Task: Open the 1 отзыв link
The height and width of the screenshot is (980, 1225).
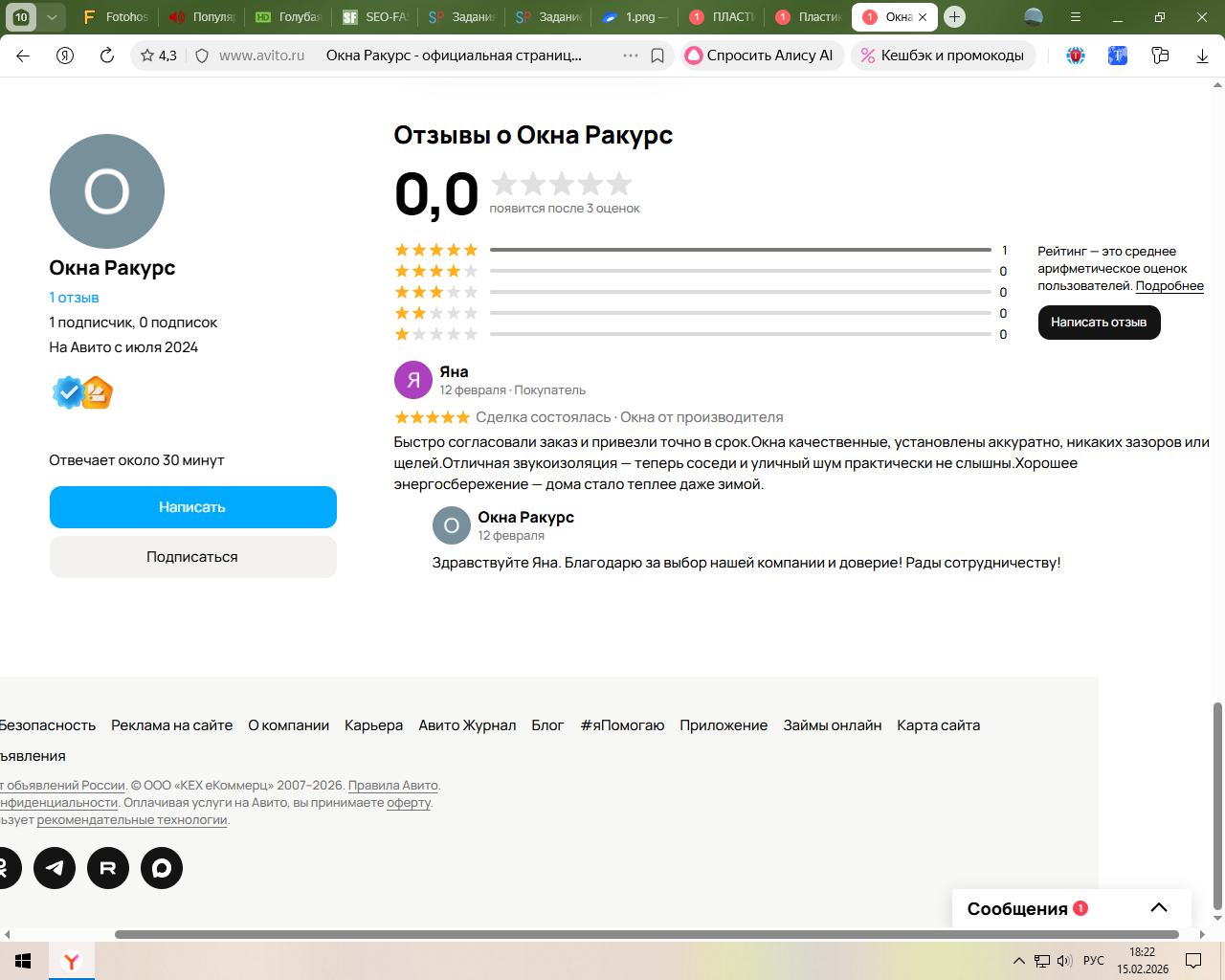Action: (74, 298)
